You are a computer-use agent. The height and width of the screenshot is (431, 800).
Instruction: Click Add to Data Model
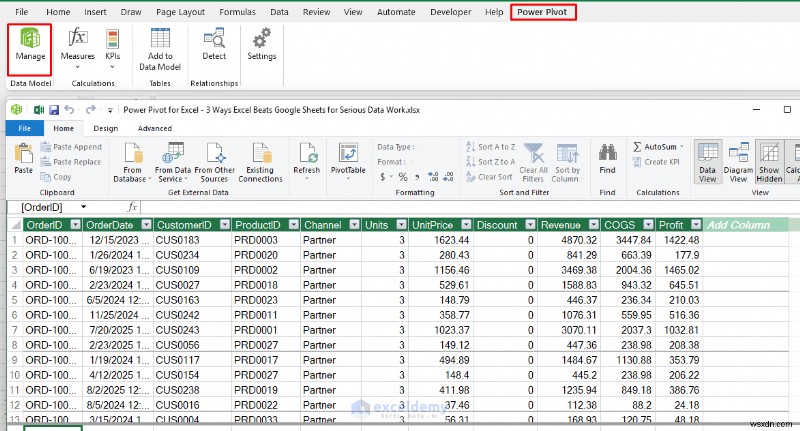(160, 49)
